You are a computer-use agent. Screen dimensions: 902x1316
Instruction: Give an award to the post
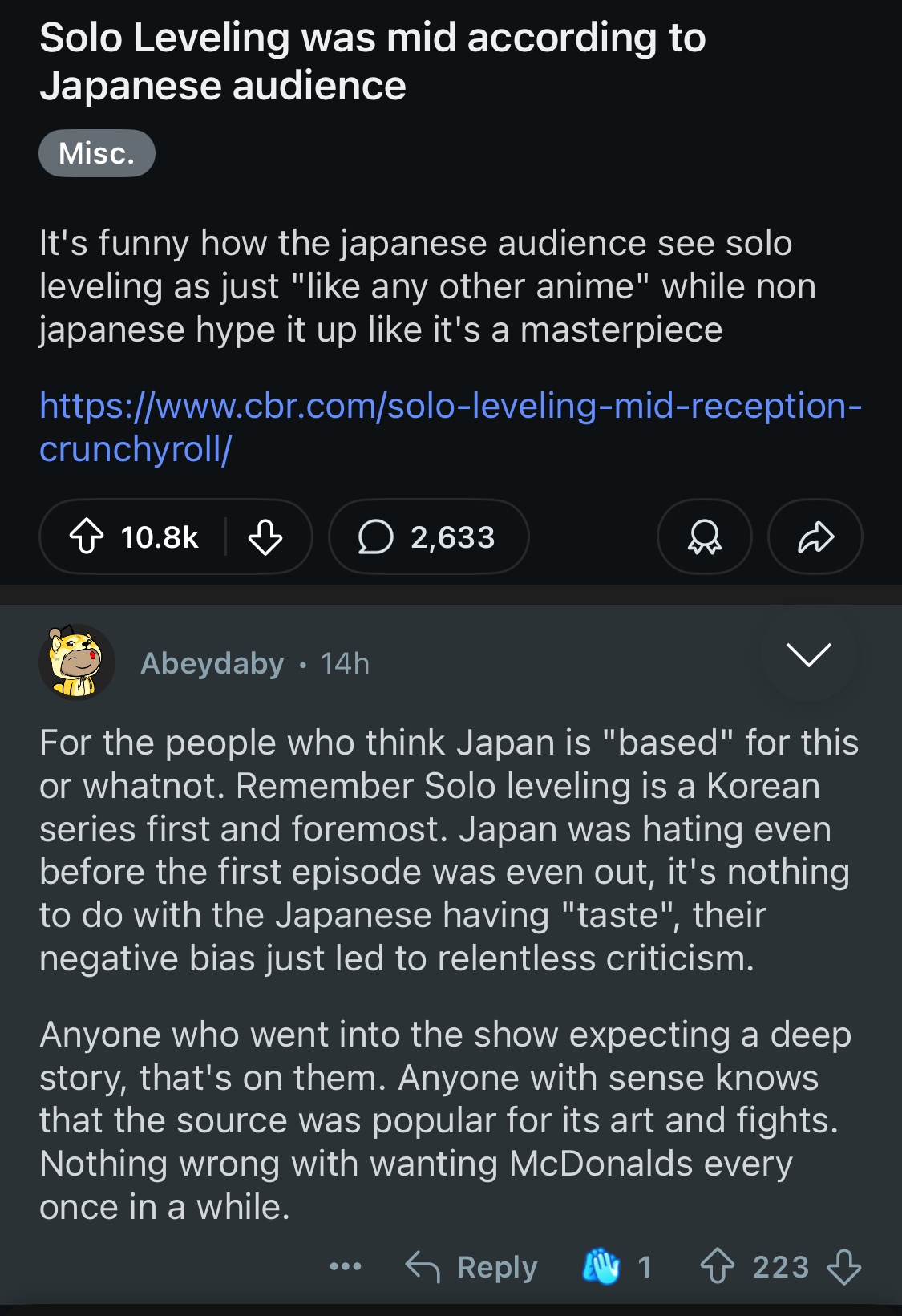point(704,537)
